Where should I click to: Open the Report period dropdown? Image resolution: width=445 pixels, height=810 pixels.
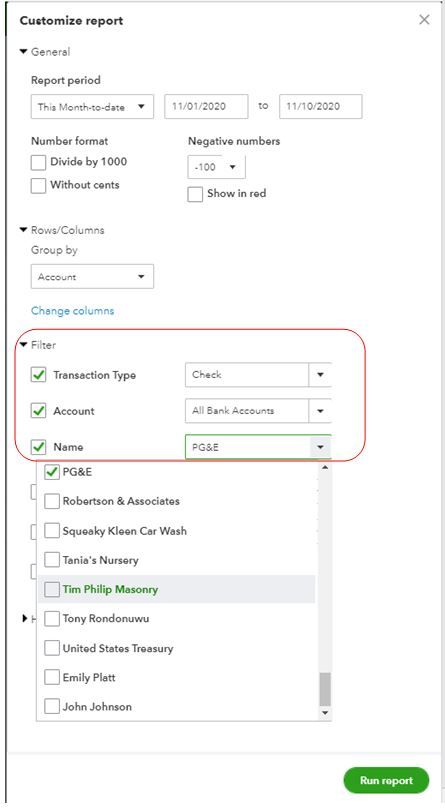pos(92,107)
